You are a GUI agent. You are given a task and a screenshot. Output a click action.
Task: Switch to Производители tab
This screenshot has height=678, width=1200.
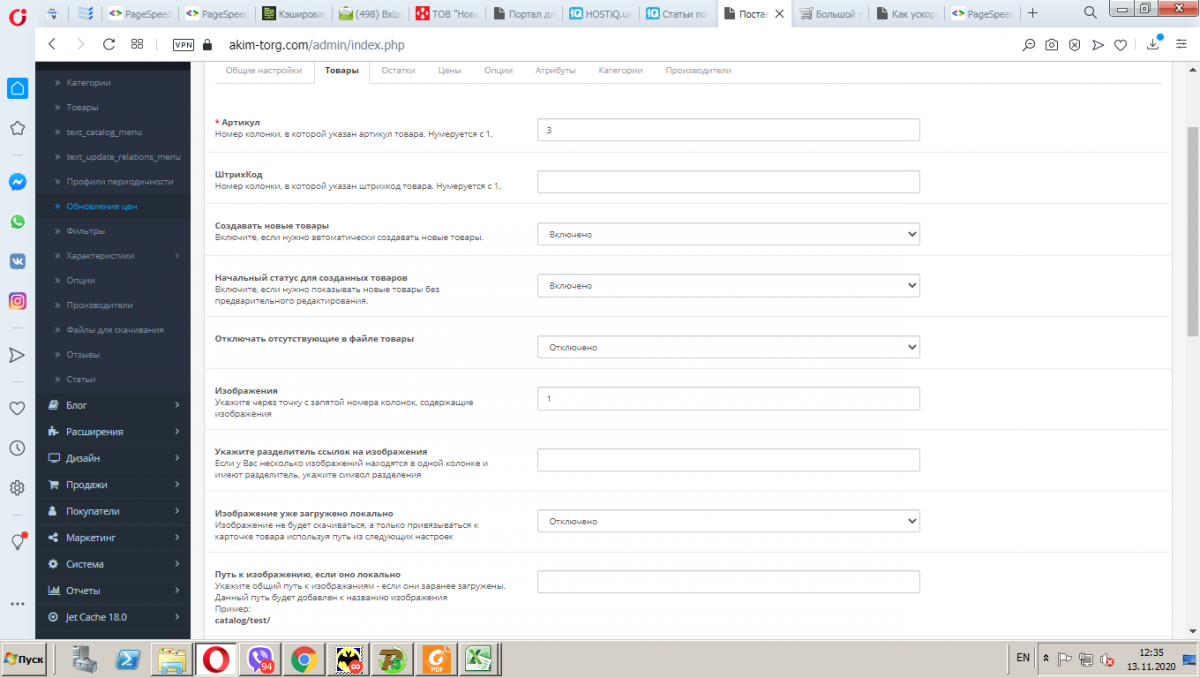699,71
